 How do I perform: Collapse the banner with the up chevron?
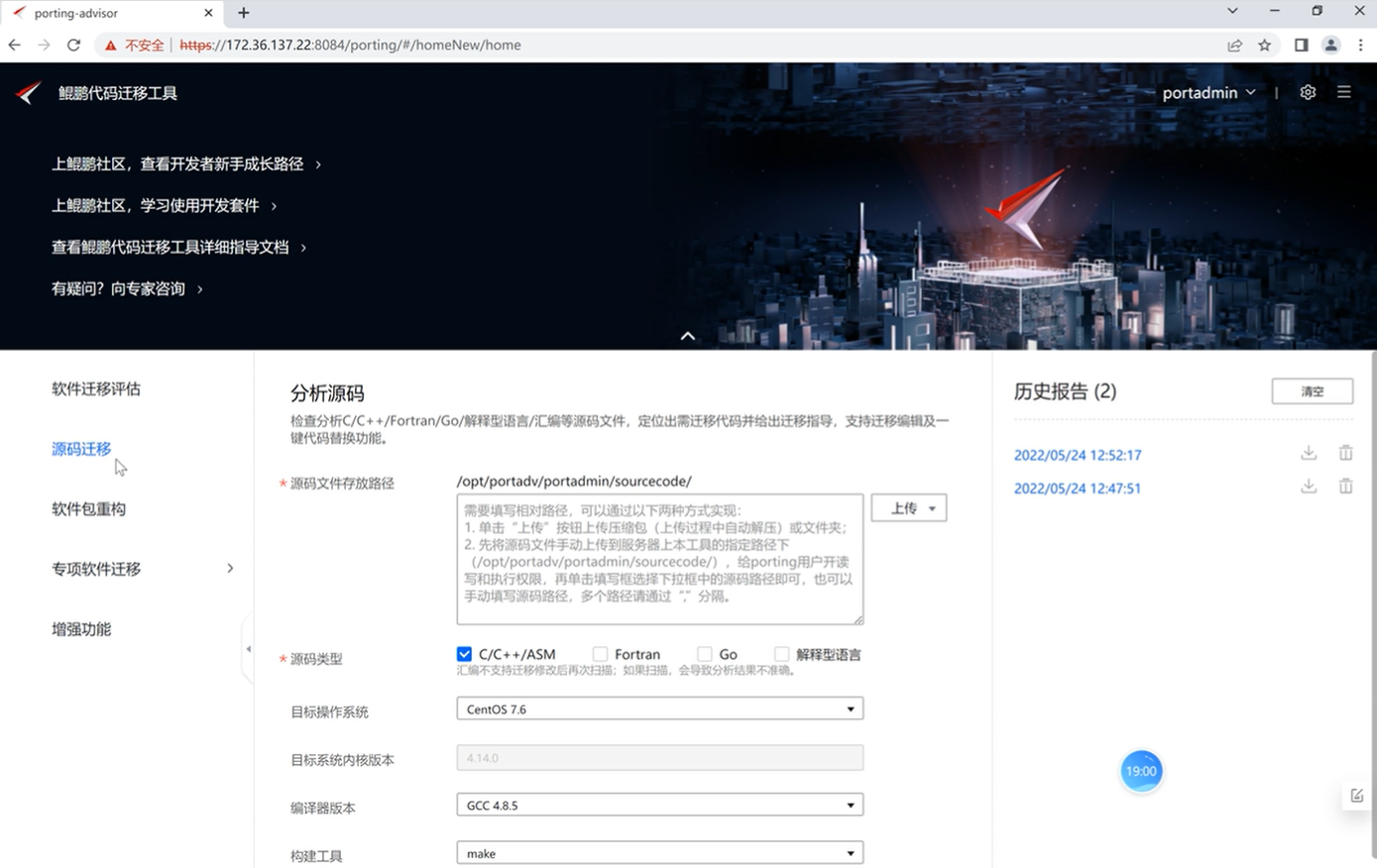point(688,336)
